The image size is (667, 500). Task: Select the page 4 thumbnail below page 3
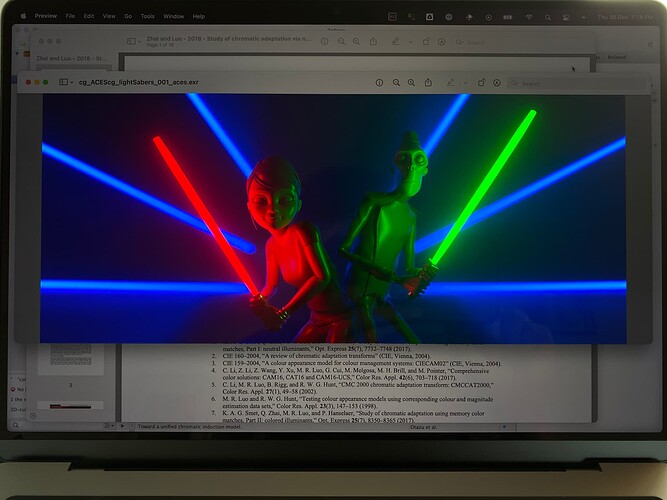[71, 406]
